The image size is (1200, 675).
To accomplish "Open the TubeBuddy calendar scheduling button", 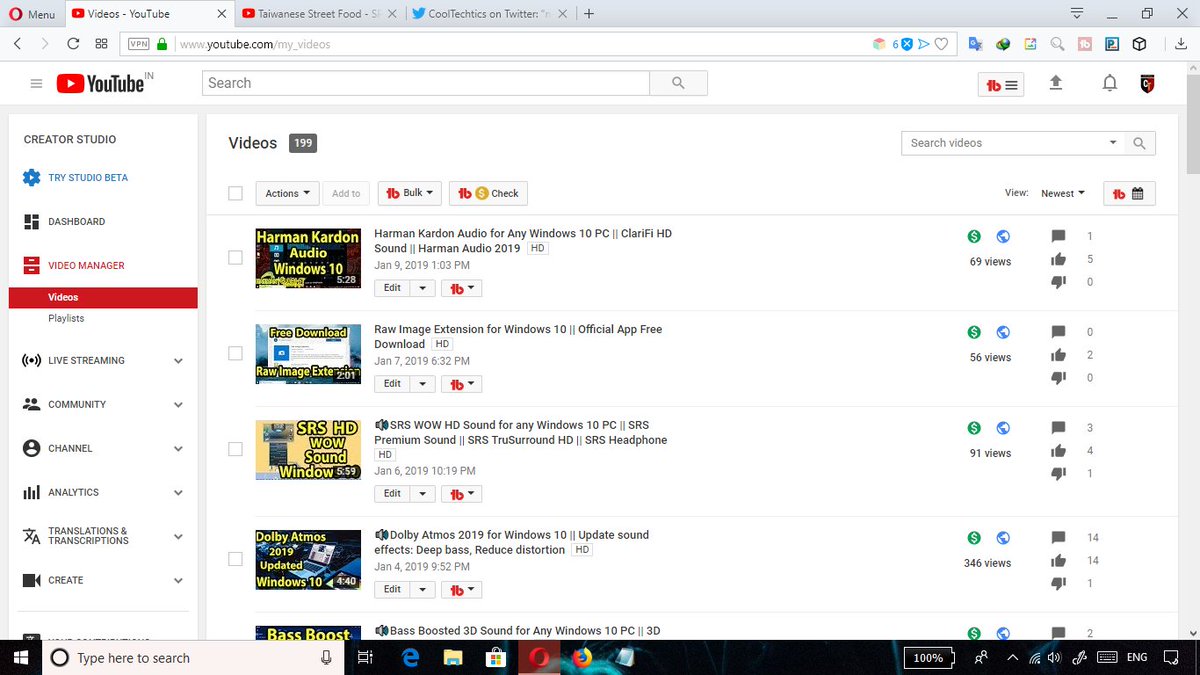I will (x=1129, y=194).
